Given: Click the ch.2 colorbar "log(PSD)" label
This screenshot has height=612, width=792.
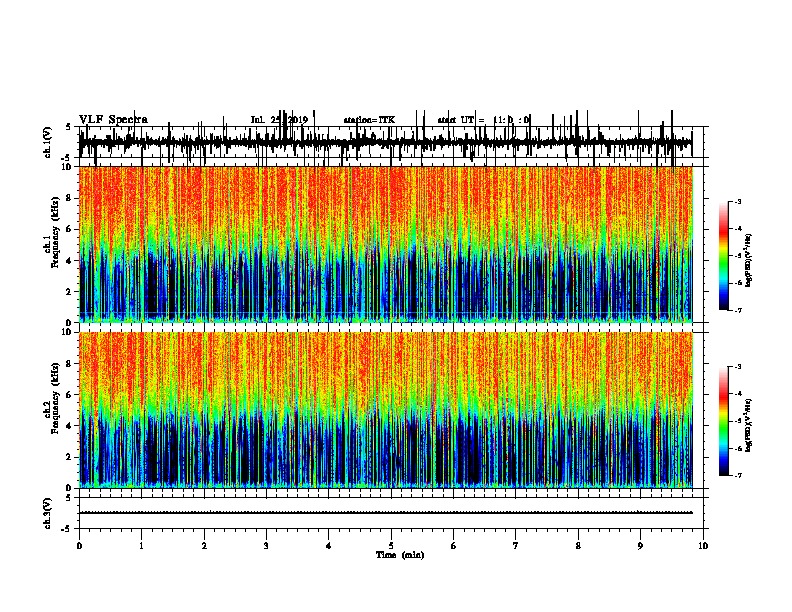Looking at the screenshot, I should [x=748, y=425].
